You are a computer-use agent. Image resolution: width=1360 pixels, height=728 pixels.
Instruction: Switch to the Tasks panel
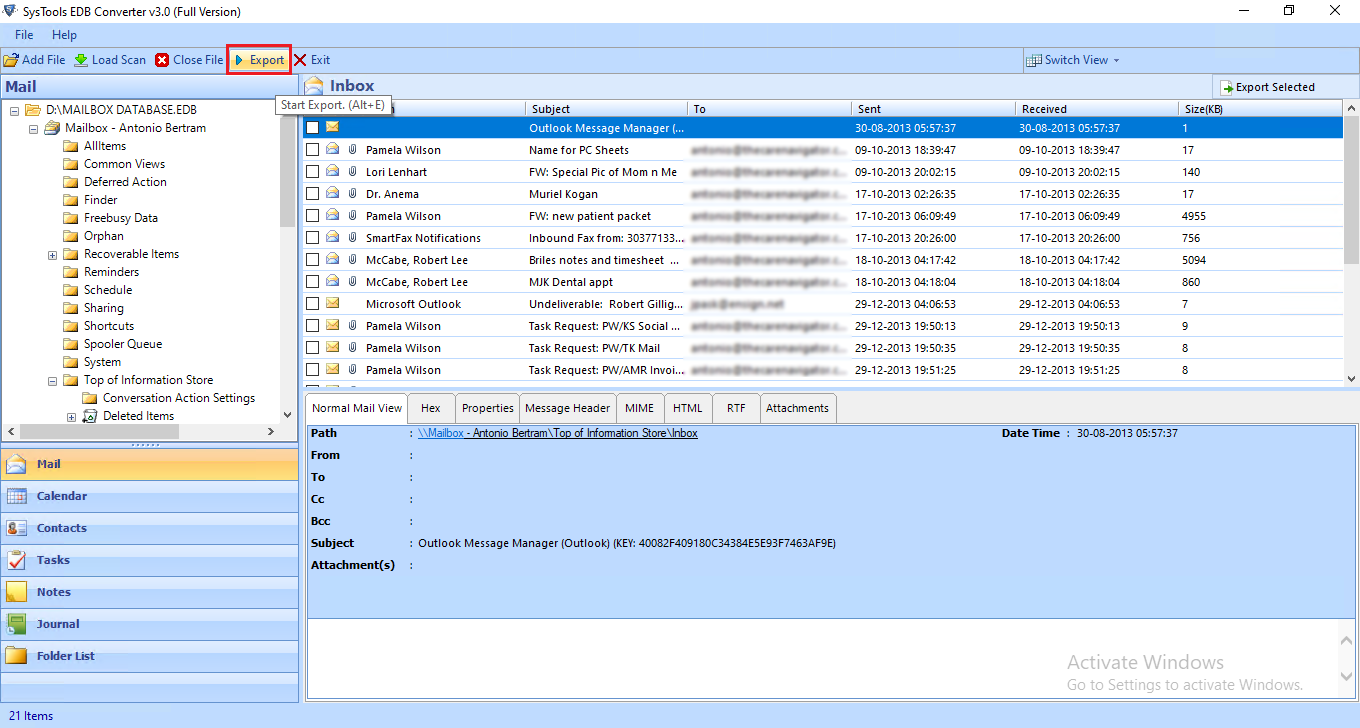click(x=150, y=560)
